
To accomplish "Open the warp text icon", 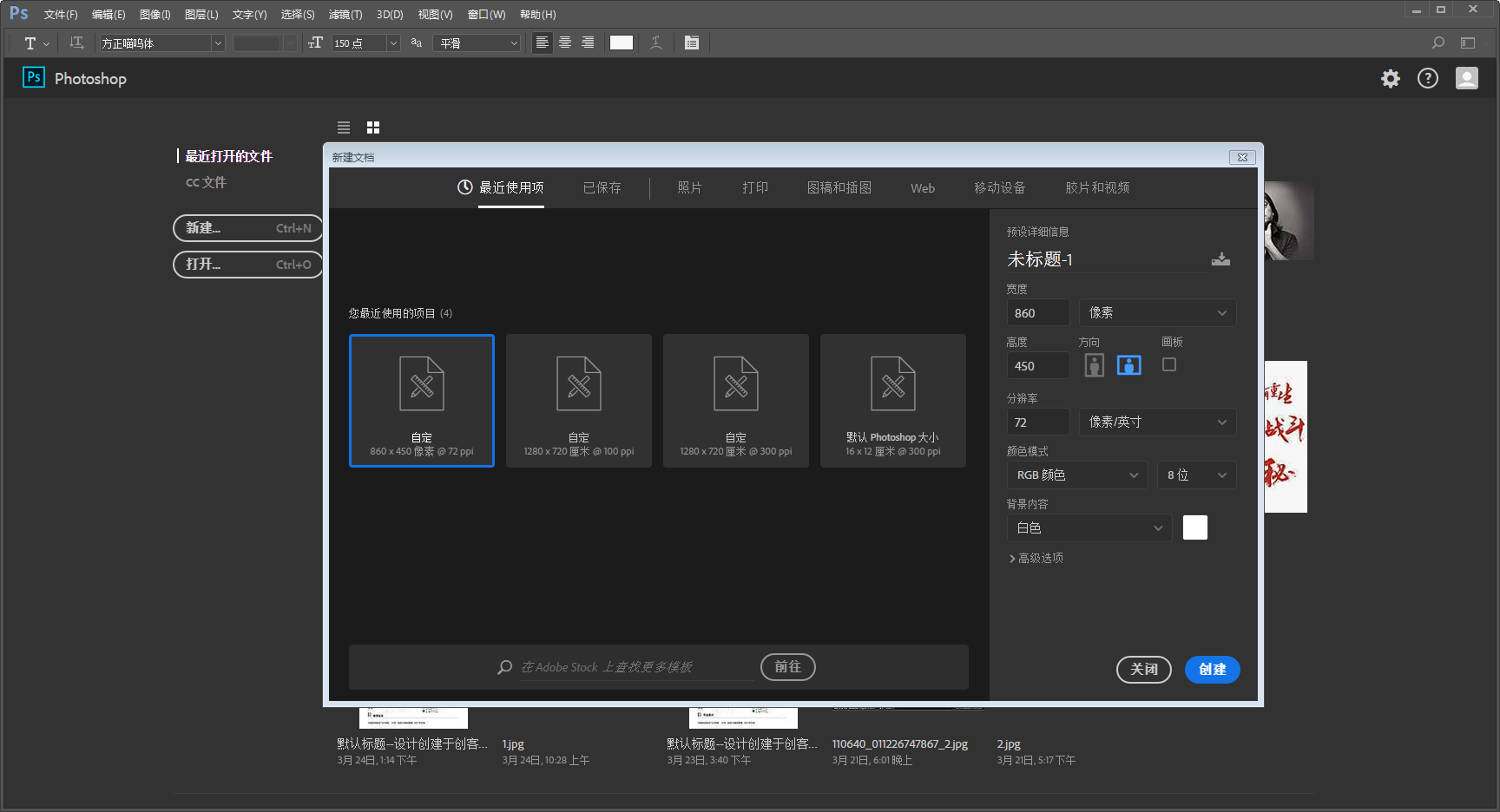I will click(x=656, y=43).
